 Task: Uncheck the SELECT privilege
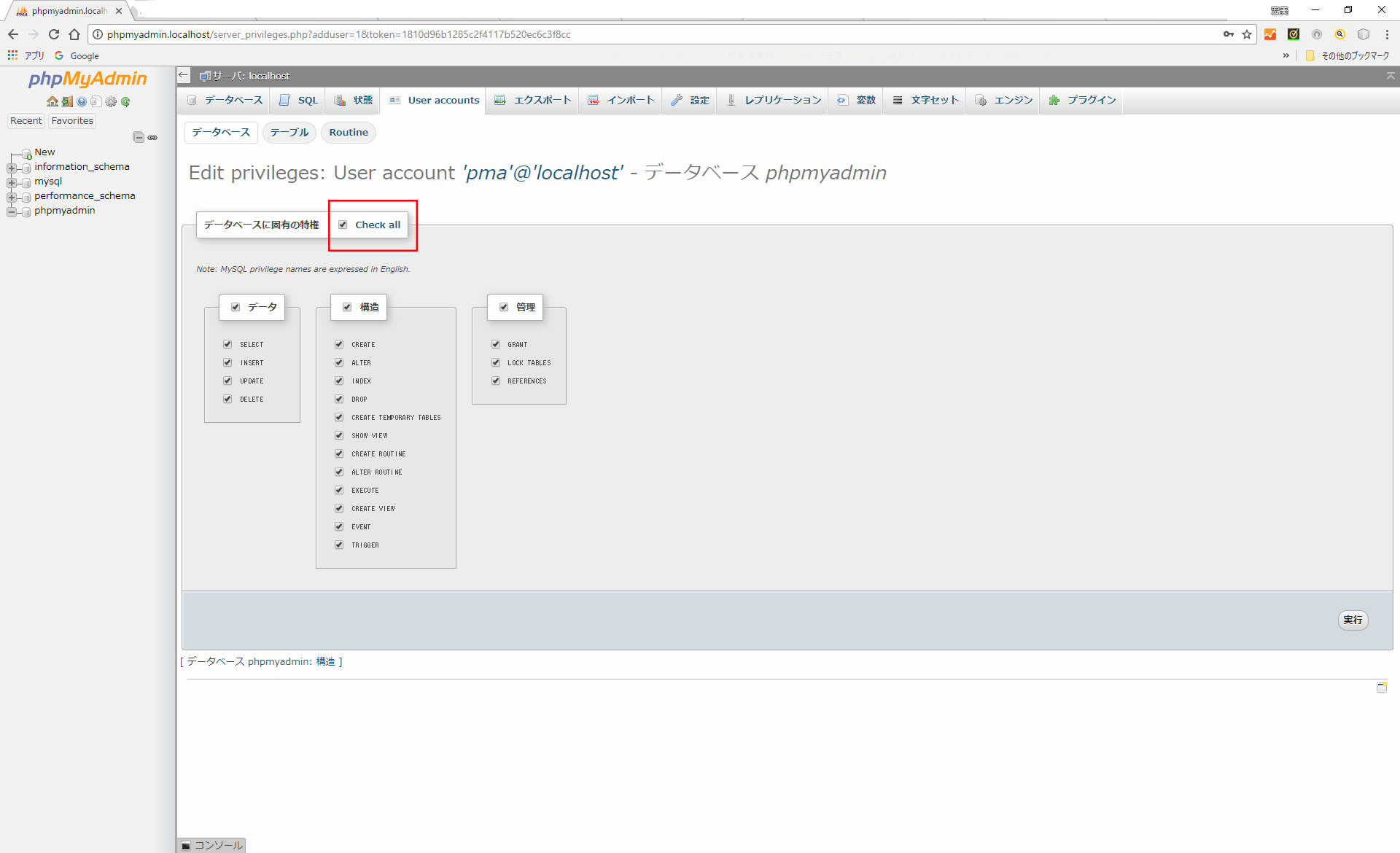(227, 344)
